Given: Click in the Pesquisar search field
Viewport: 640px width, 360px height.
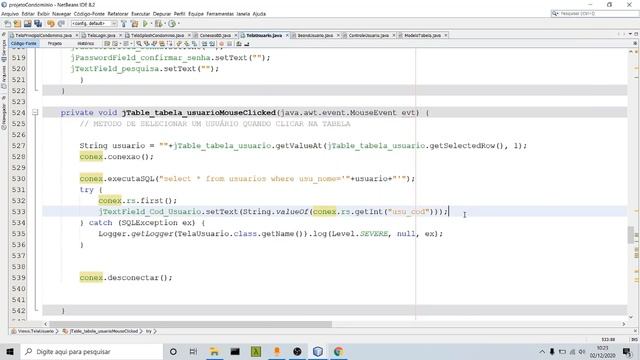Looking at the screenshot, I should click(x=595, y=13).
